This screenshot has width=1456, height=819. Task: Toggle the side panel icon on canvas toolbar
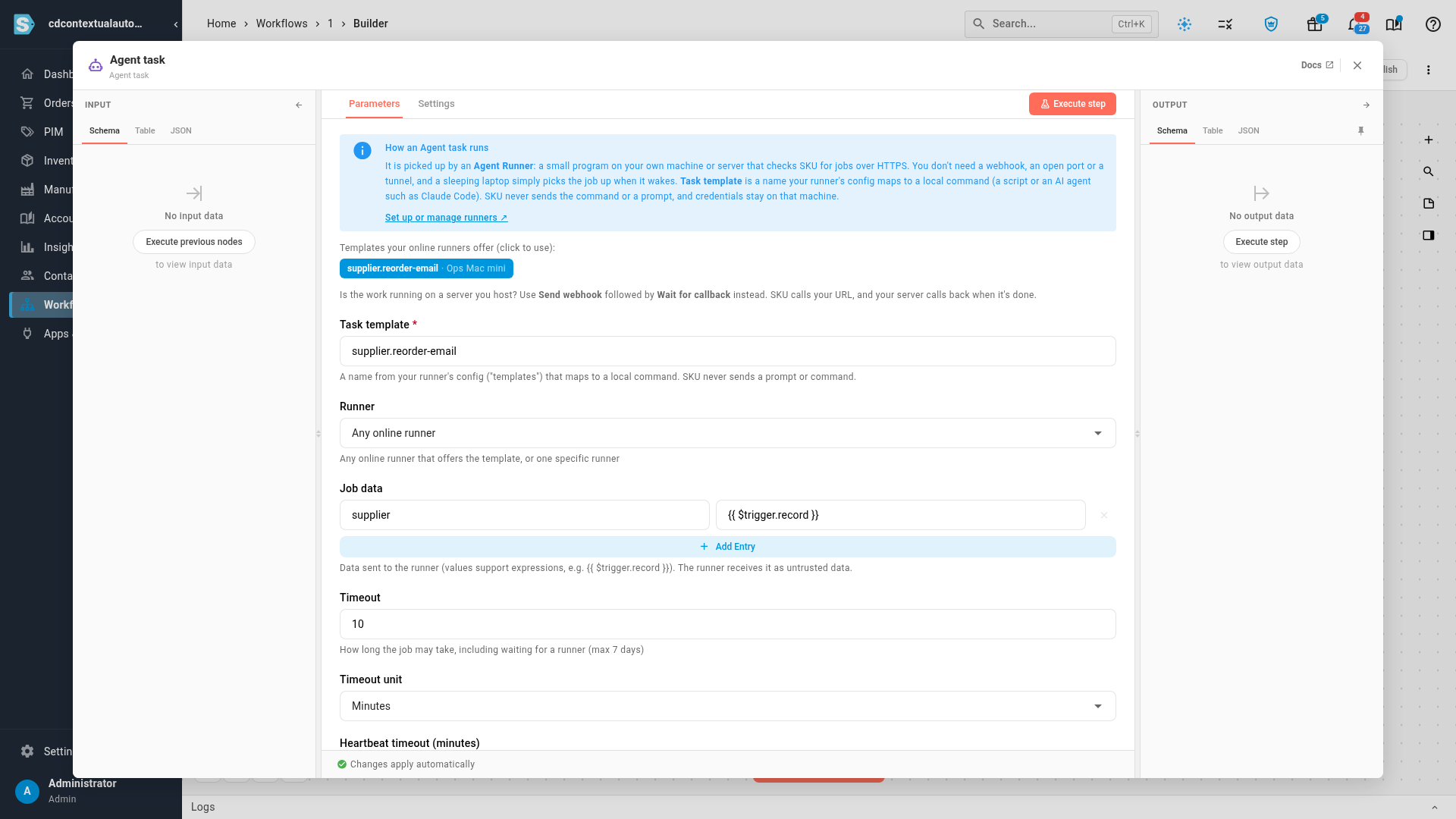pyautogui.click(x=1429, y=236)
